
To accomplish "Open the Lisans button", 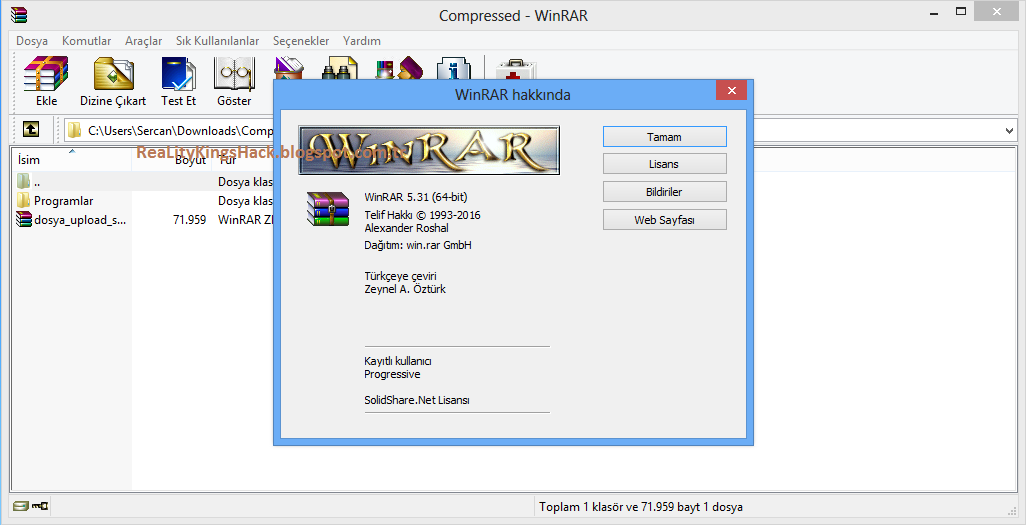I will click(x=664, y=164).
